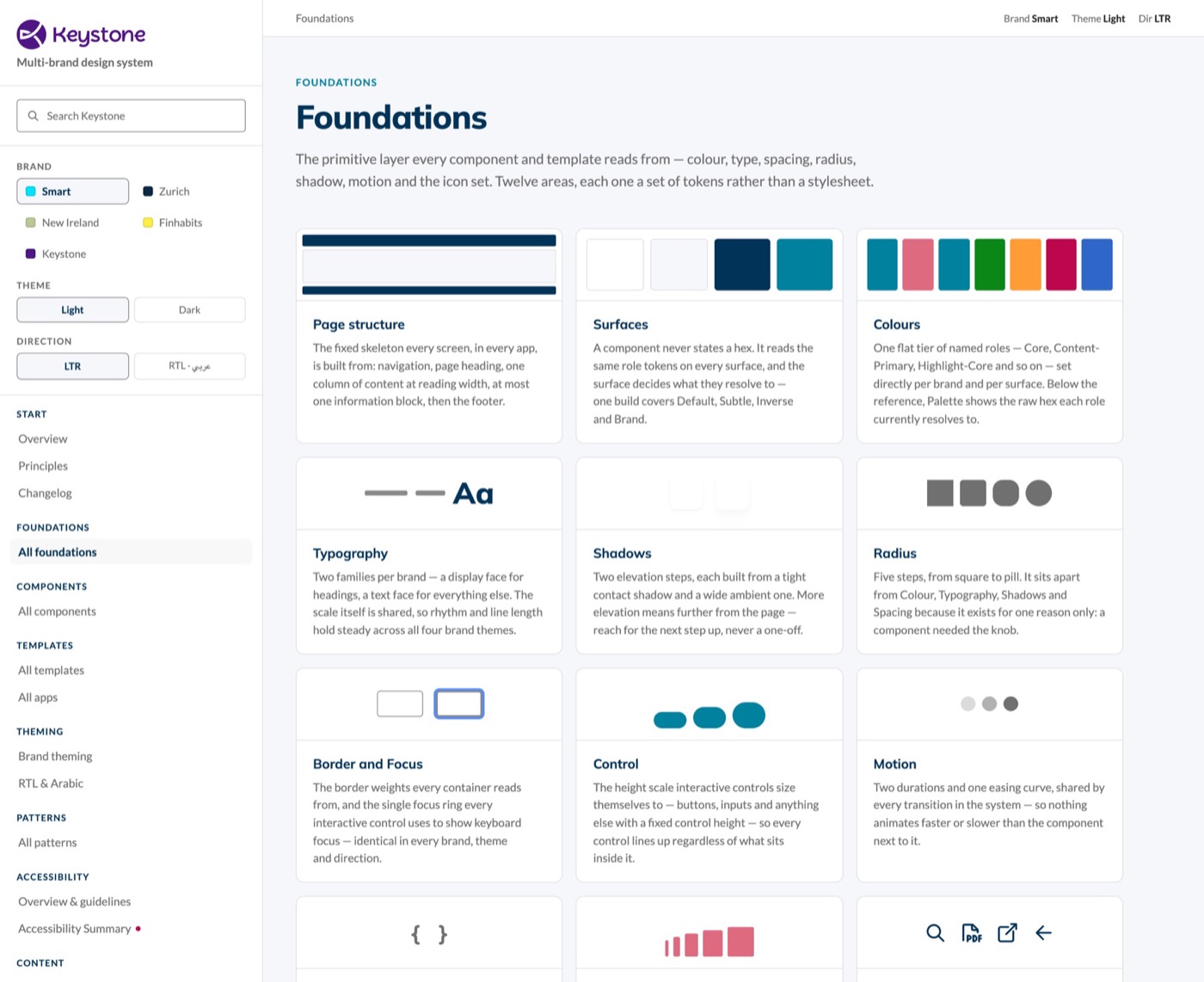Navigate to All templates
Image resolution: width=1204 pixels, height=982 pixels.
[x=131, y=670]
